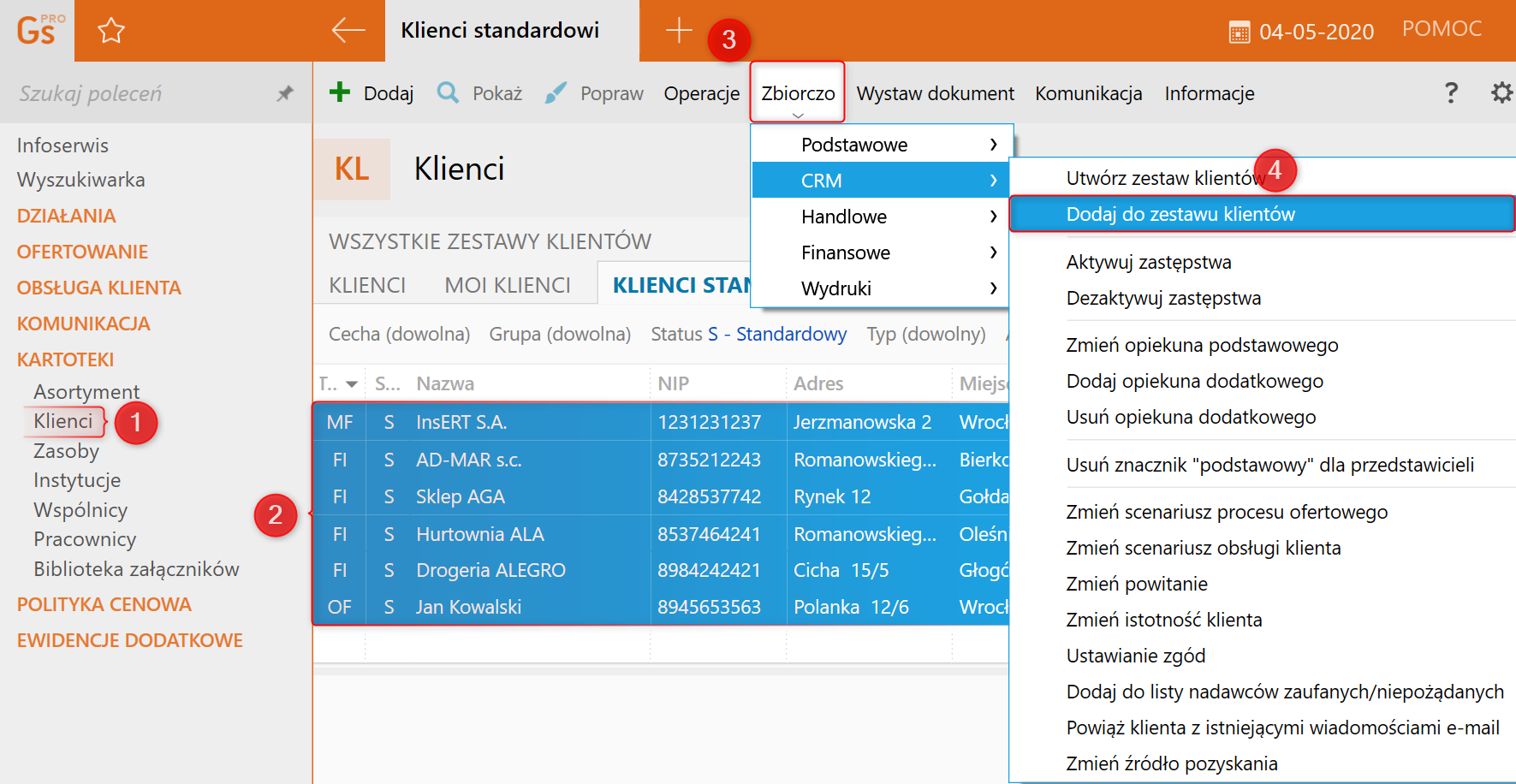Expand Wydruki submenu
The height and width of the screenshot is (784, 1516).
(880, 288)
